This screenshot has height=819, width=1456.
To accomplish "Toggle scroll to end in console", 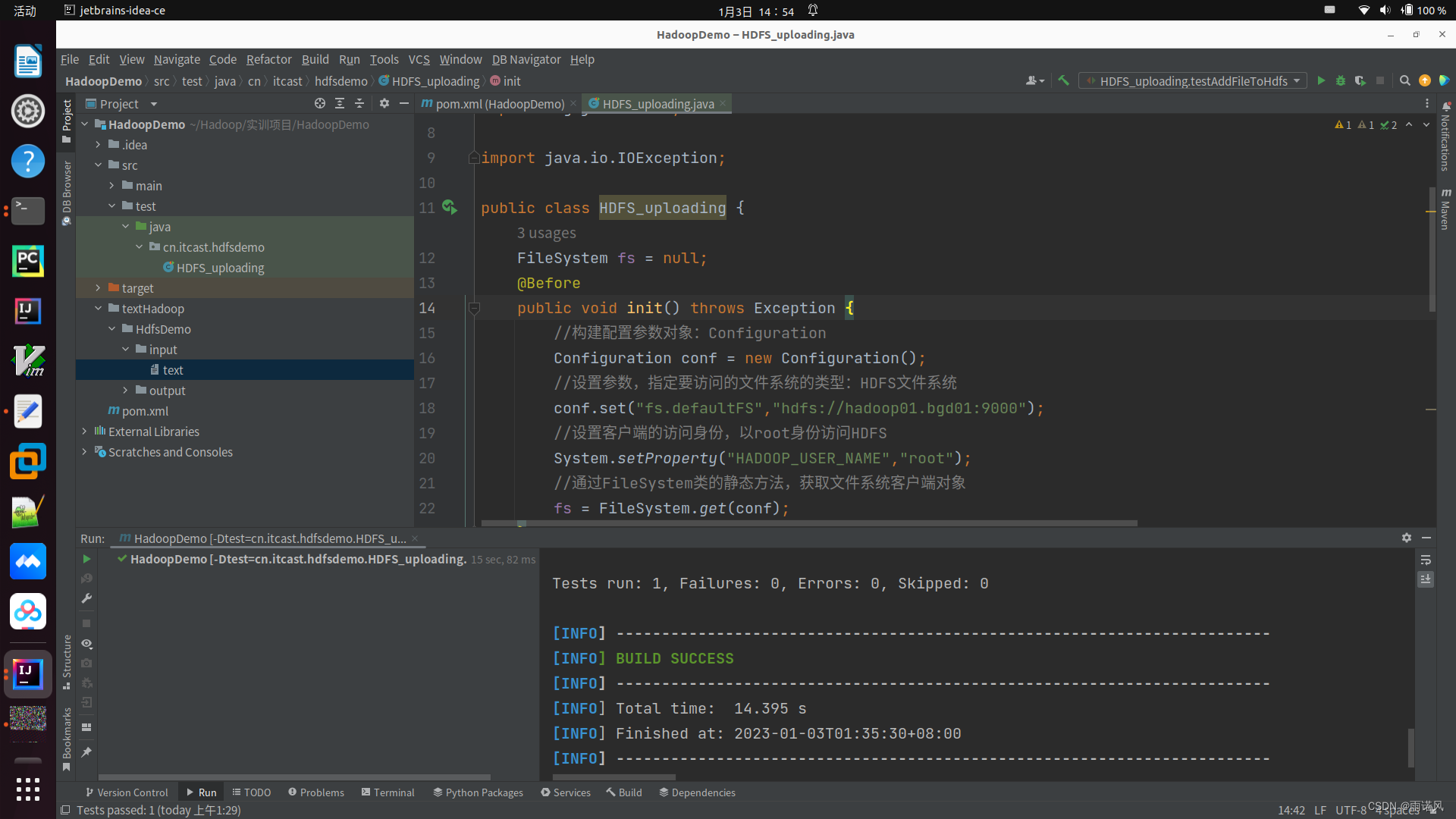I will pos(1426,579).
